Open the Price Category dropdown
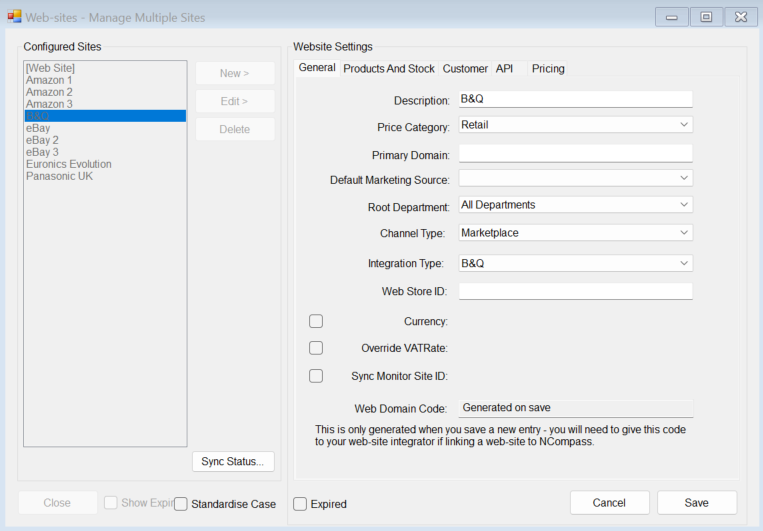This screenshot has width=763, height=531. pyautogui.click(x=575, y=125)
